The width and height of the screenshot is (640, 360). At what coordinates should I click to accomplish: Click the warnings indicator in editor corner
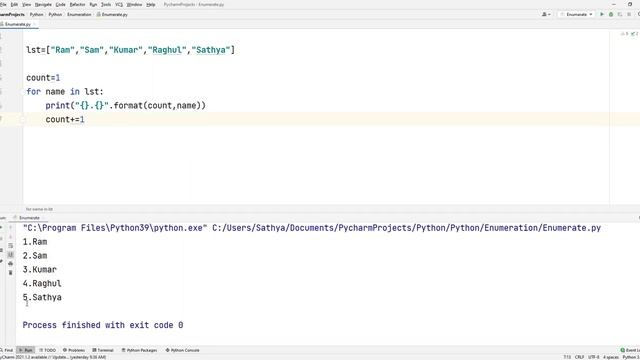624,34
